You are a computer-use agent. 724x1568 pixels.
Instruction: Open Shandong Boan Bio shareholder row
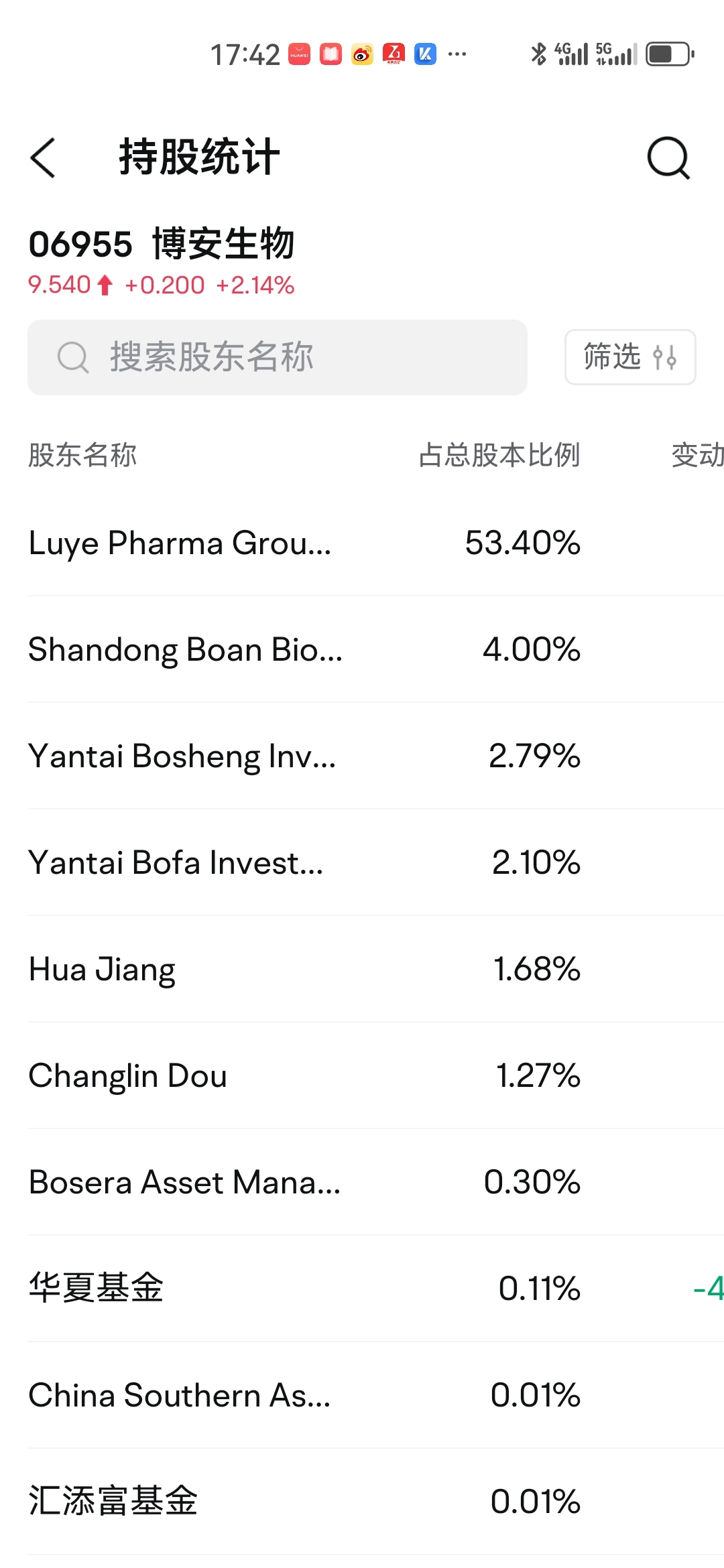point(375,649)
